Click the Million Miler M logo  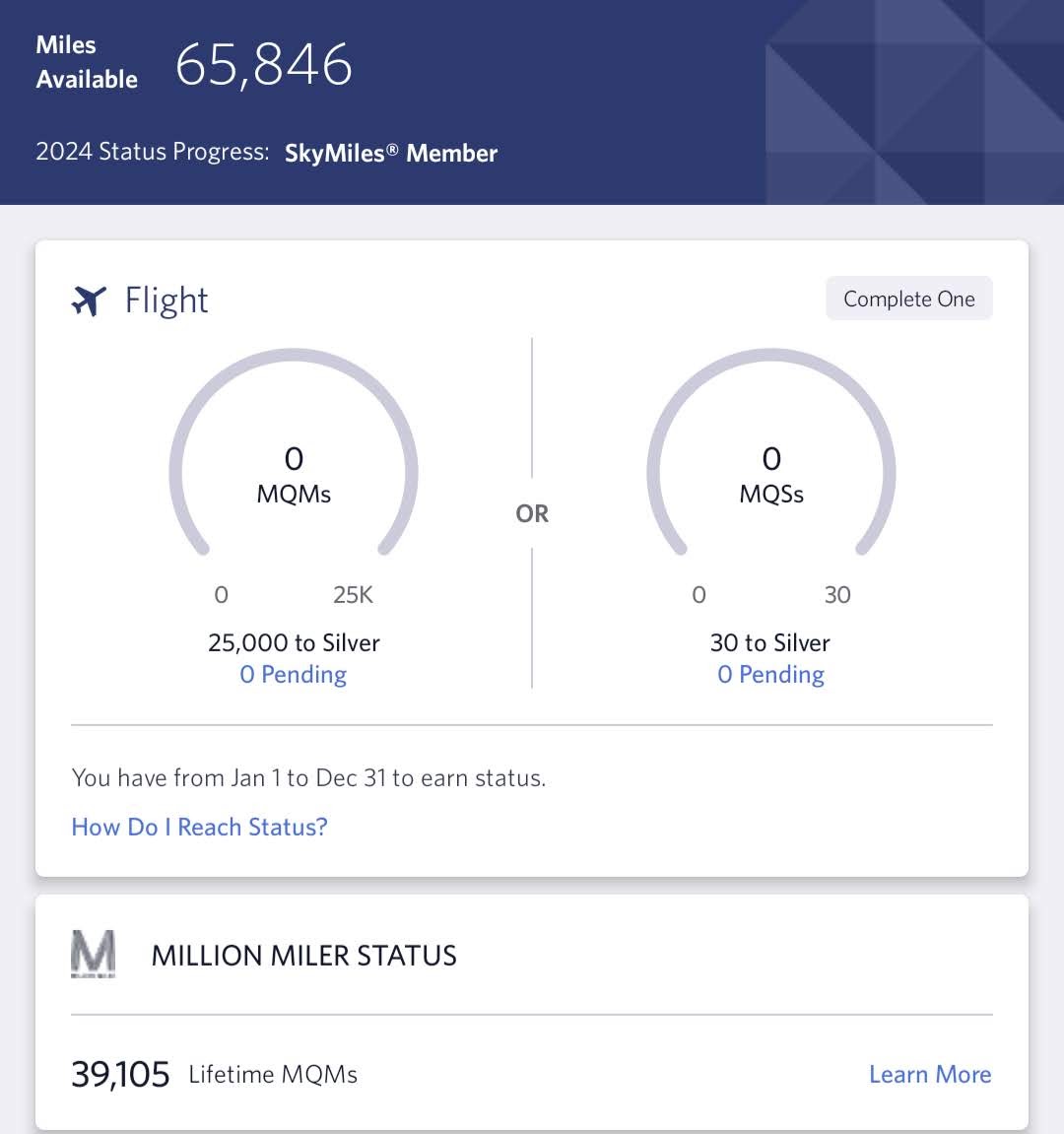(x=94, y=954)
